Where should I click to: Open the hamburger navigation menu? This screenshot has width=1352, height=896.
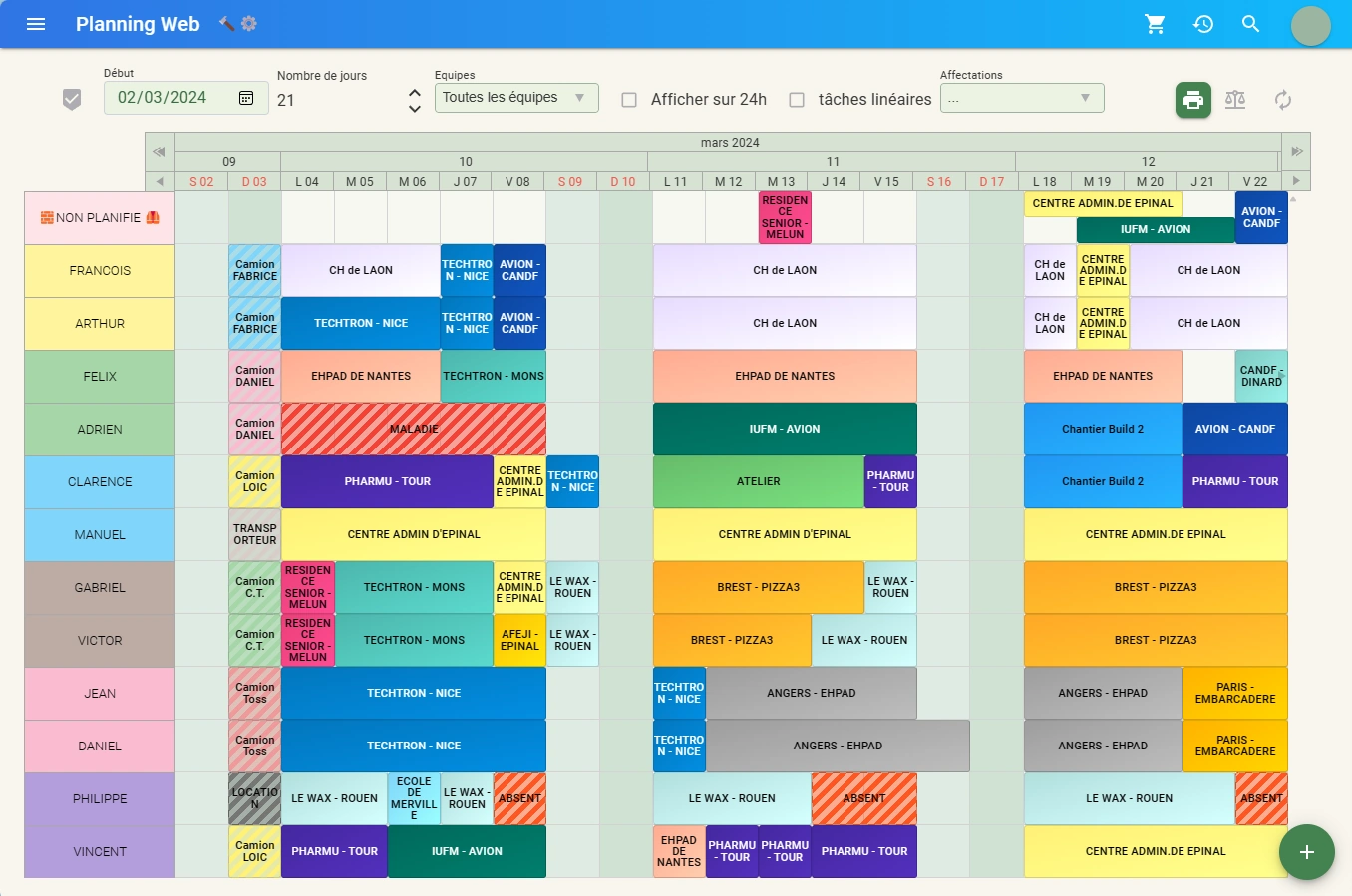[36, 24]
